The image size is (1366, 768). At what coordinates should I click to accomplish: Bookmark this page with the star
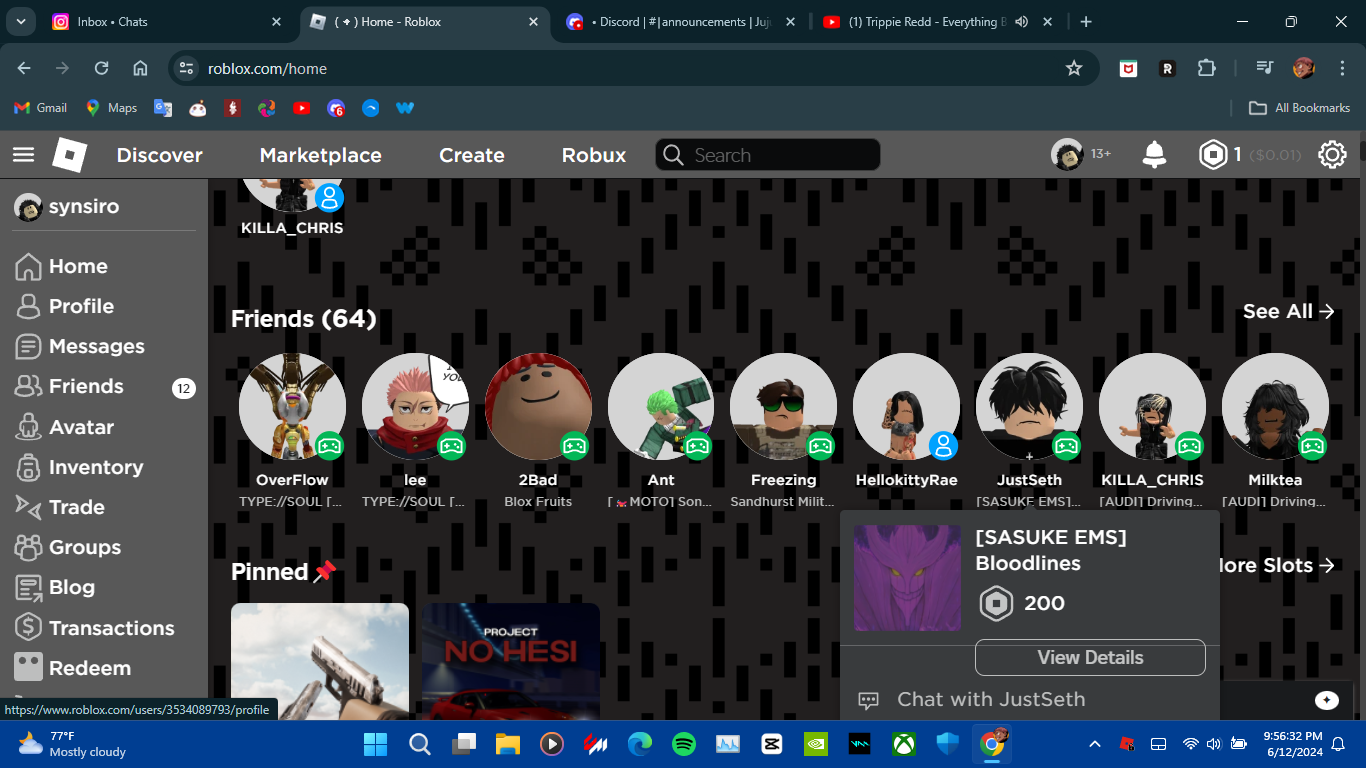coord(1074,68)
